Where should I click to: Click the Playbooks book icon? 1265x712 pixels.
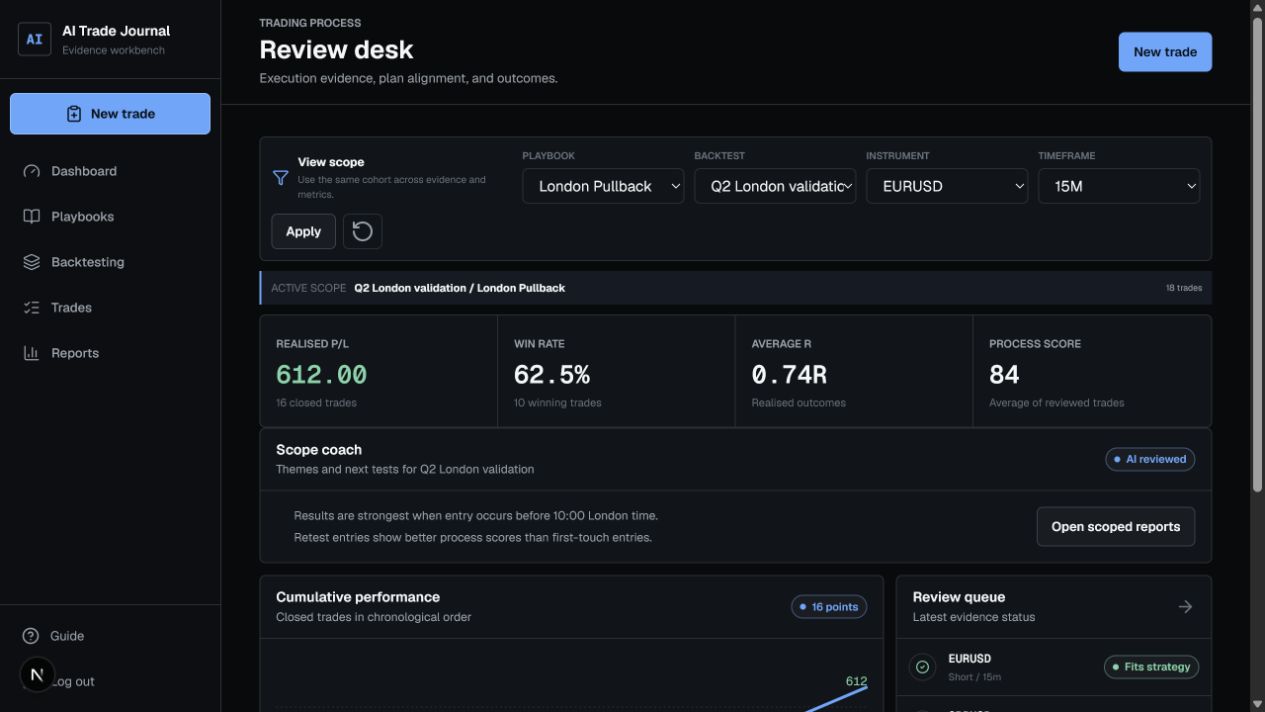[x=31, y=217]
